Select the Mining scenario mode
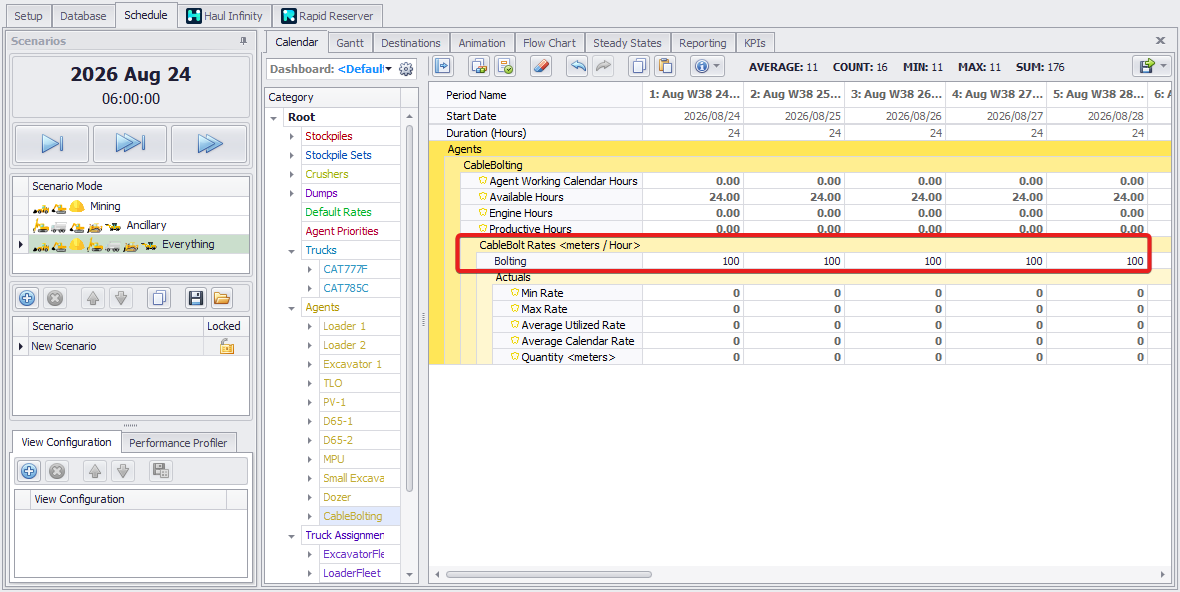The image size is (1180, 592). click(x=105, y=206)
